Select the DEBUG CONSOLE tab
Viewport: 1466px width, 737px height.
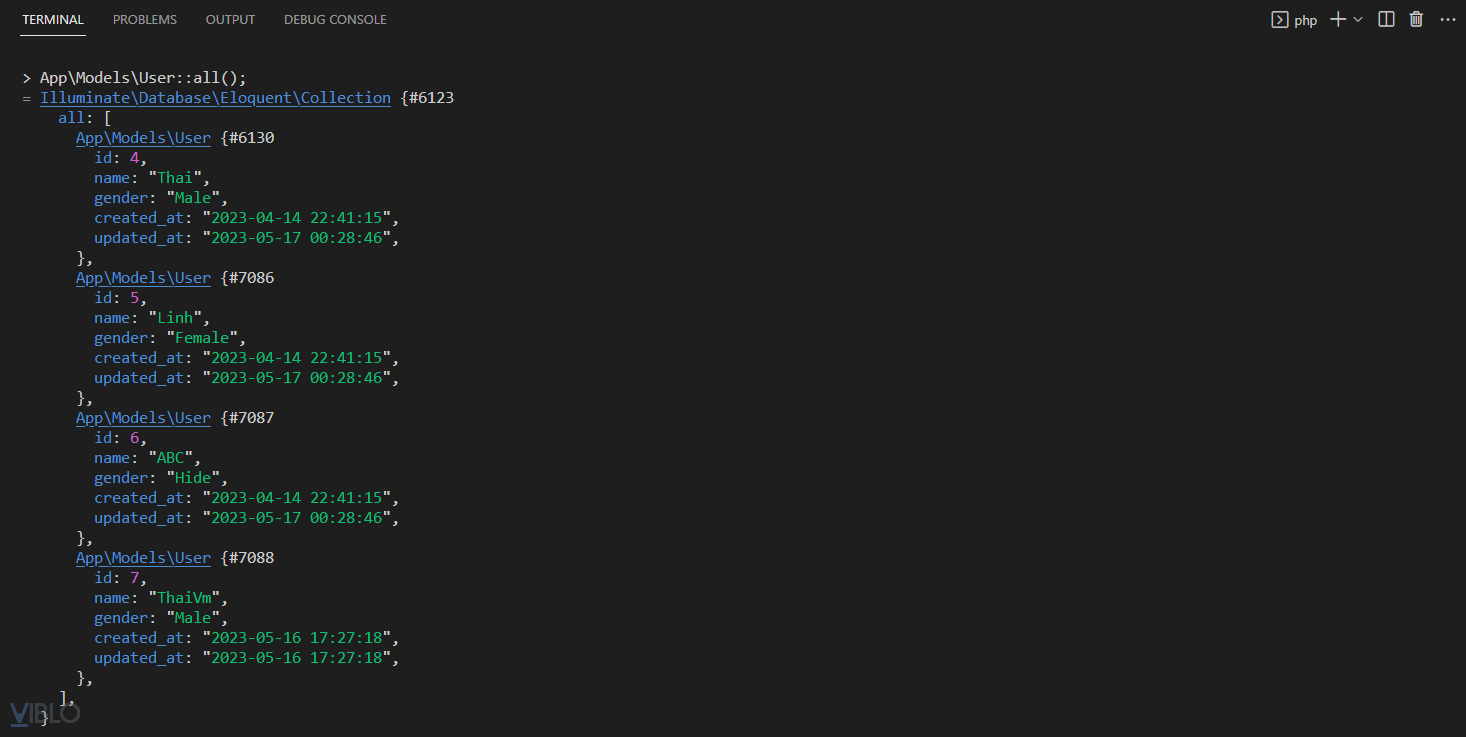point(335,20)
